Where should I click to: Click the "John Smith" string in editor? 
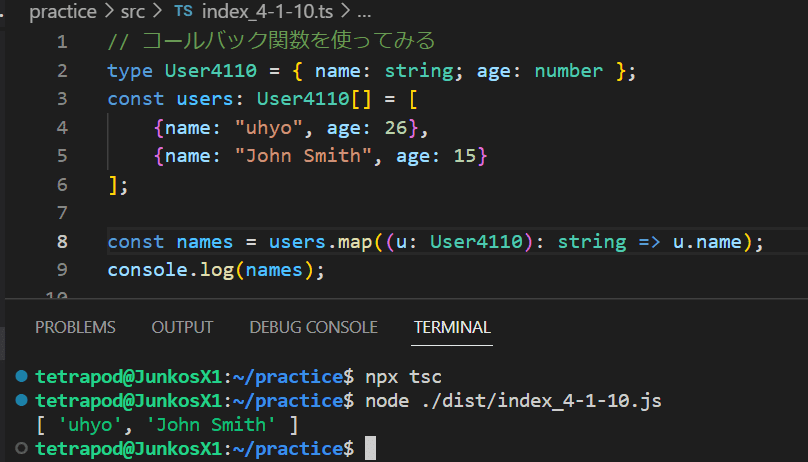click(303, 156)
